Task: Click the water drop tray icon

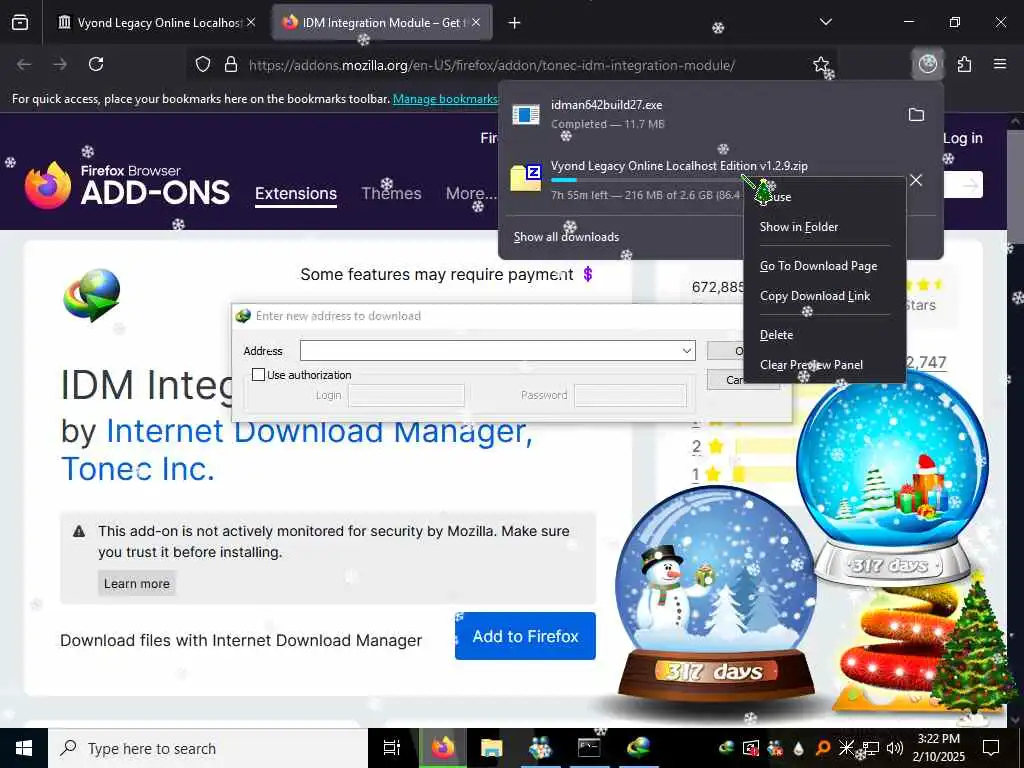Action: [x=799, y=748]
